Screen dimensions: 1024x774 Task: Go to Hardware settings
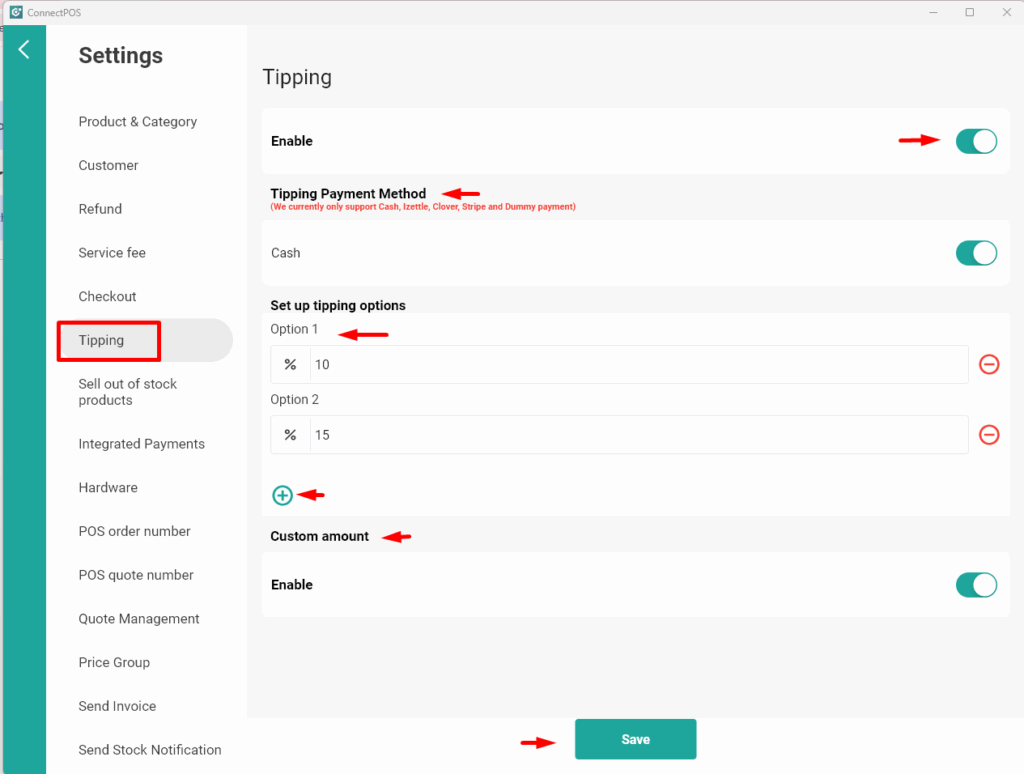point(108,488)
